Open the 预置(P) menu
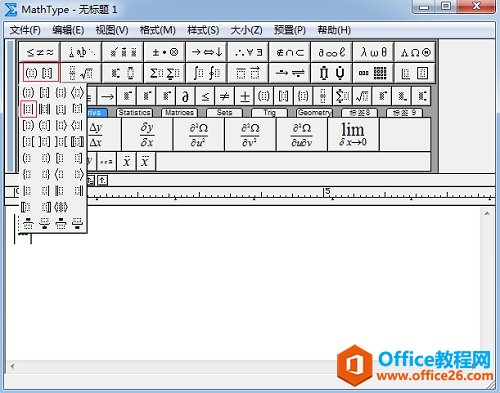 pyautogui.click(x=290, y=30)
